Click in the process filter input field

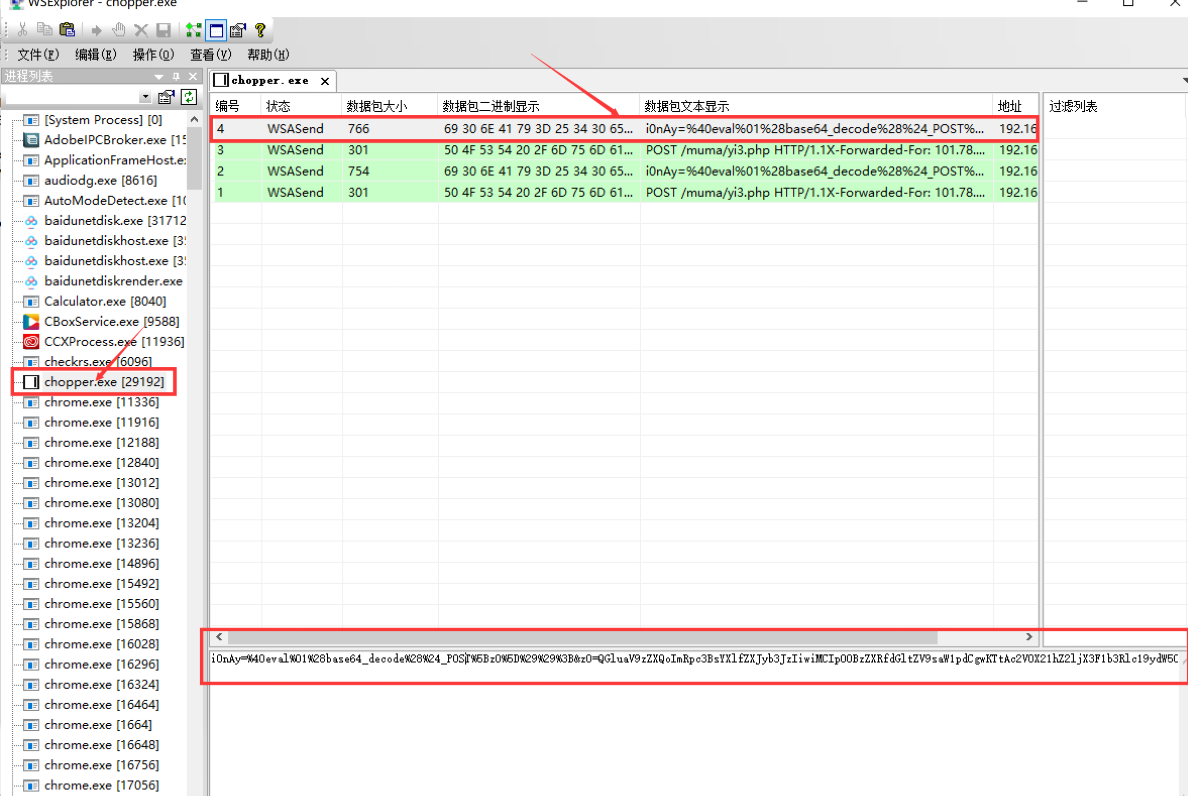[72, 97]
